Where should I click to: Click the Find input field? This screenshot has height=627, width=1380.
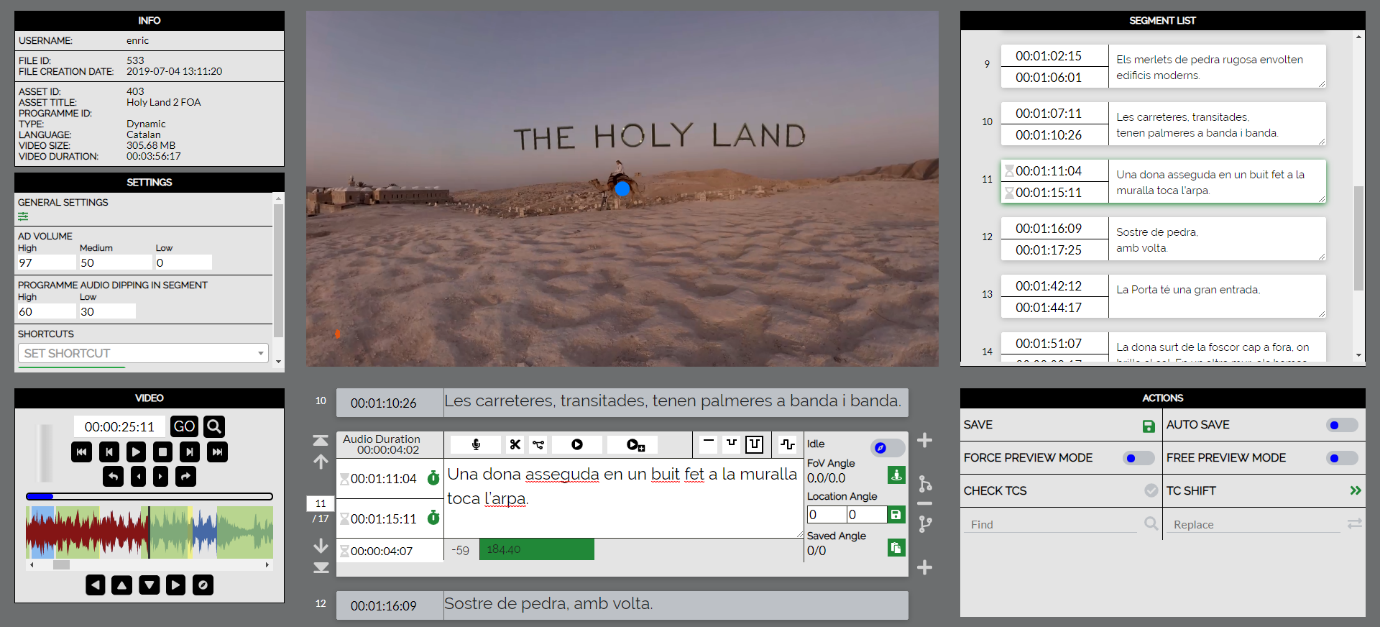[x=1050, y=524]
